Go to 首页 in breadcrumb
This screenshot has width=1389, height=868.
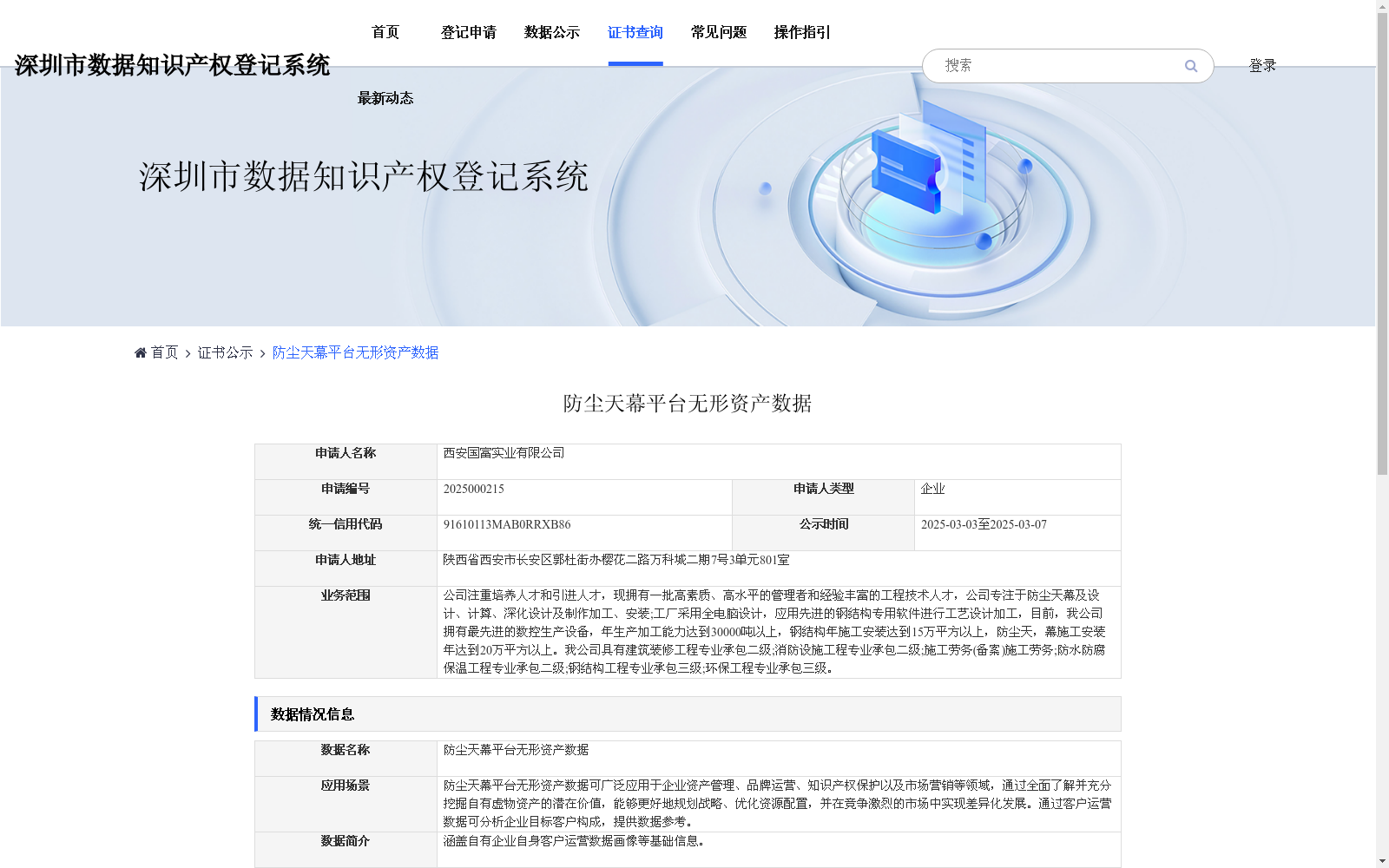click(x=165, y=352)
